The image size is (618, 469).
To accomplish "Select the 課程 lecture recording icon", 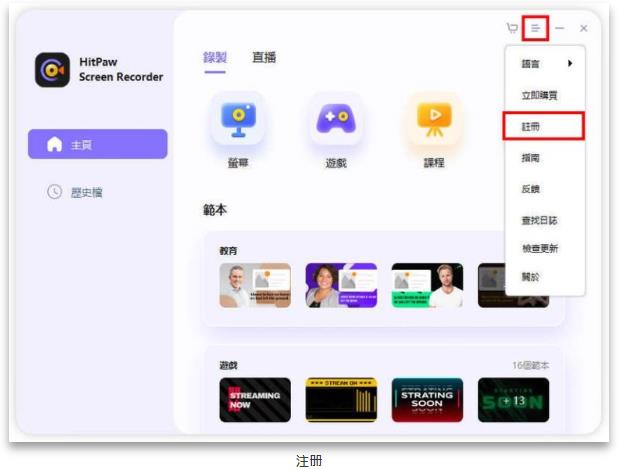I will click(x=434, y=120).
